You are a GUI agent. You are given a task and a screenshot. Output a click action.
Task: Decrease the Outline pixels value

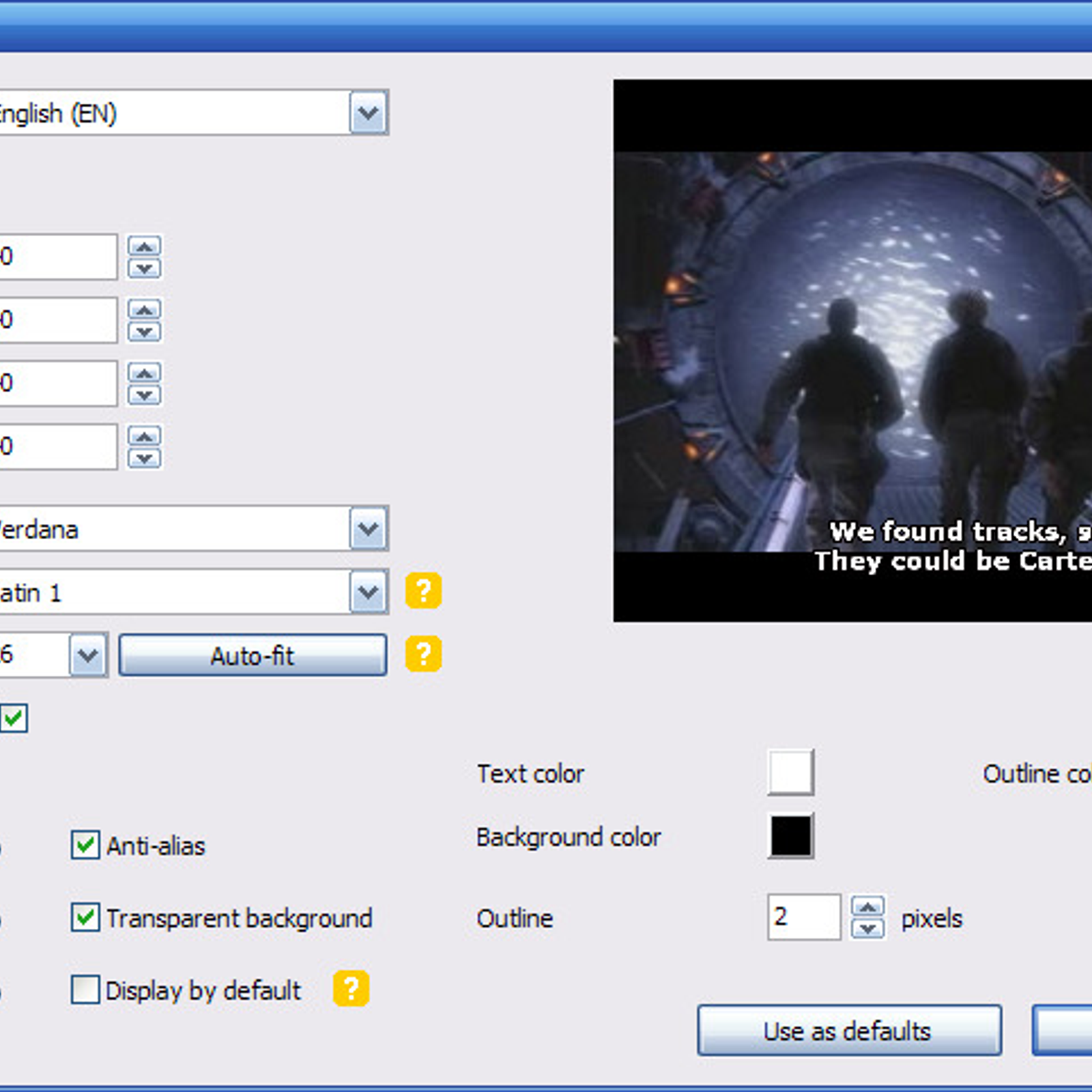coord(867,928)
